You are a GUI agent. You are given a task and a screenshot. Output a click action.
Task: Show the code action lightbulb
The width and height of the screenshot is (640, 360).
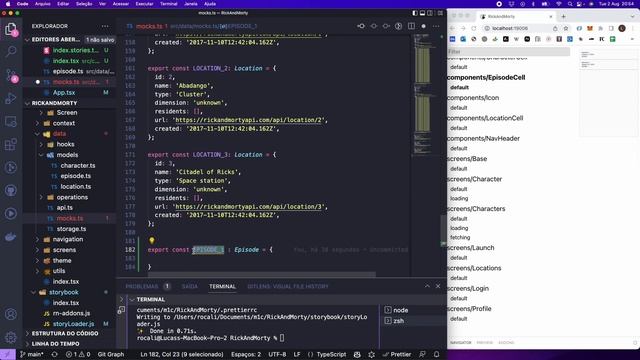click(x=152, y=241)
